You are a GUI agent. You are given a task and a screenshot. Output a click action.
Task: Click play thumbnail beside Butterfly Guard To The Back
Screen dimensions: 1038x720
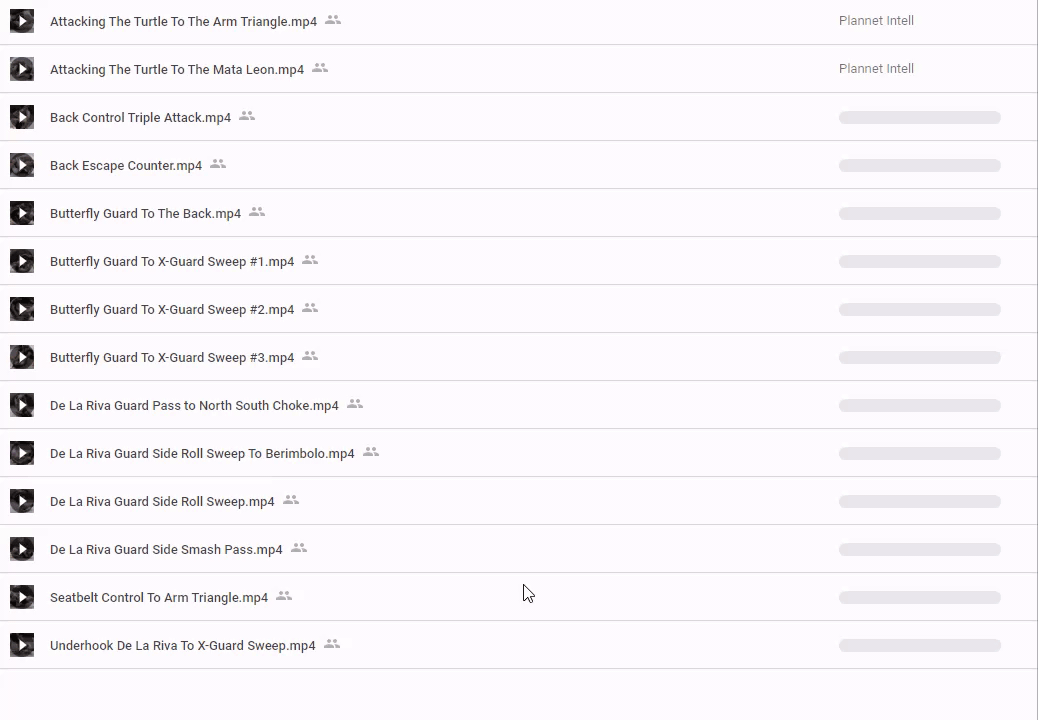click(x=22, y=213)
